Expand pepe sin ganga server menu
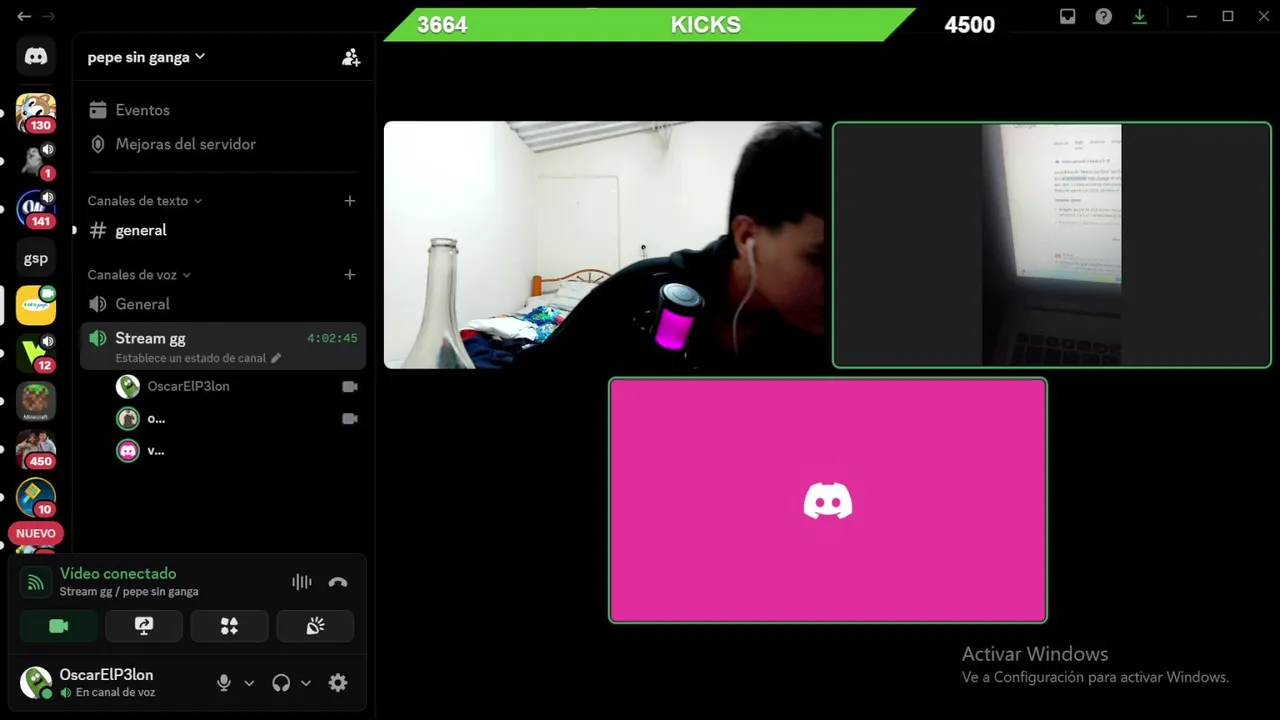This screenshot has height=720, width=1280. coord(146,57)
